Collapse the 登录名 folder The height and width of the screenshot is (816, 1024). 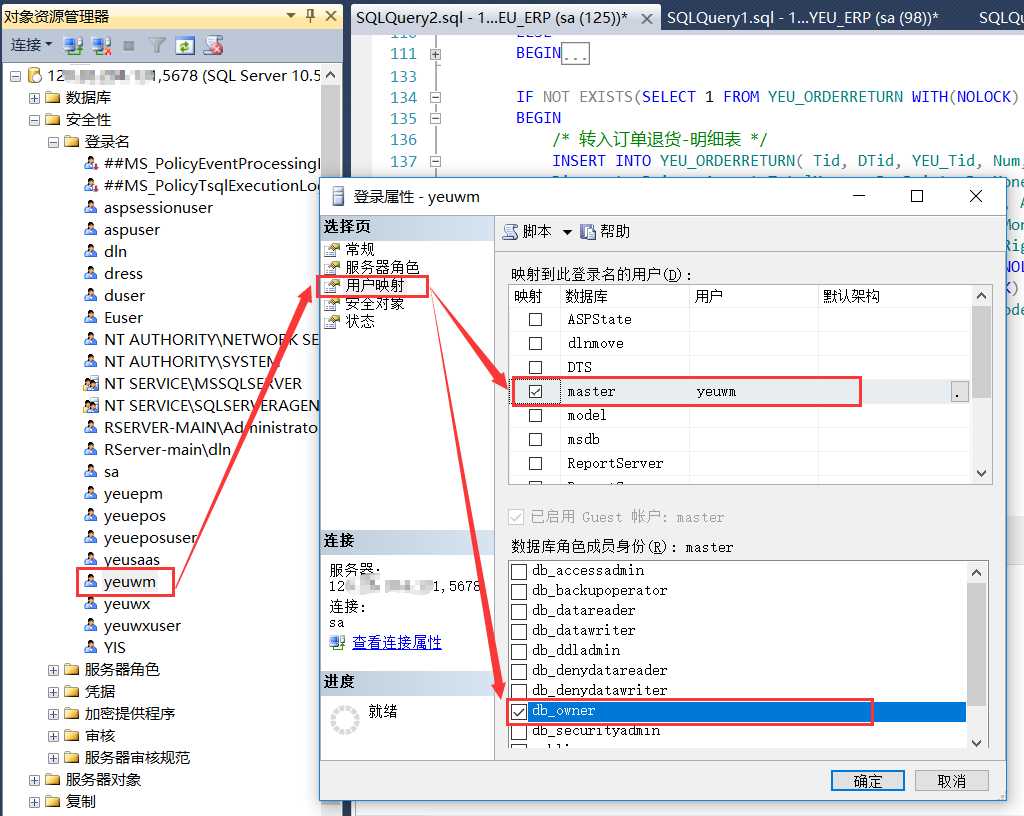(x=54, y=142)
